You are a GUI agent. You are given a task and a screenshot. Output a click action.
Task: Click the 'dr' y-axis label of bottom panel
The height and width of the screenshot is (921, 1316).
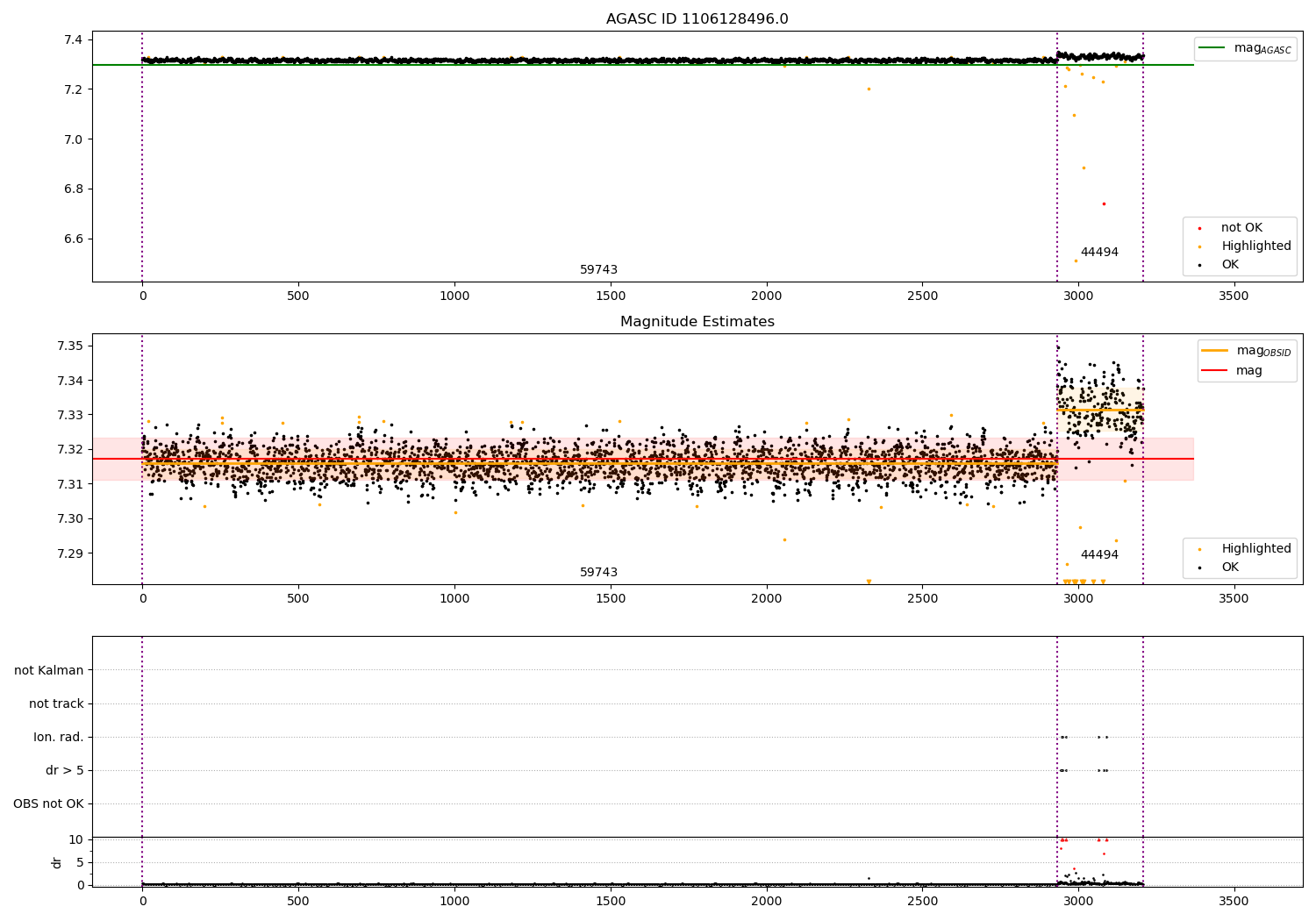point(57,862)
